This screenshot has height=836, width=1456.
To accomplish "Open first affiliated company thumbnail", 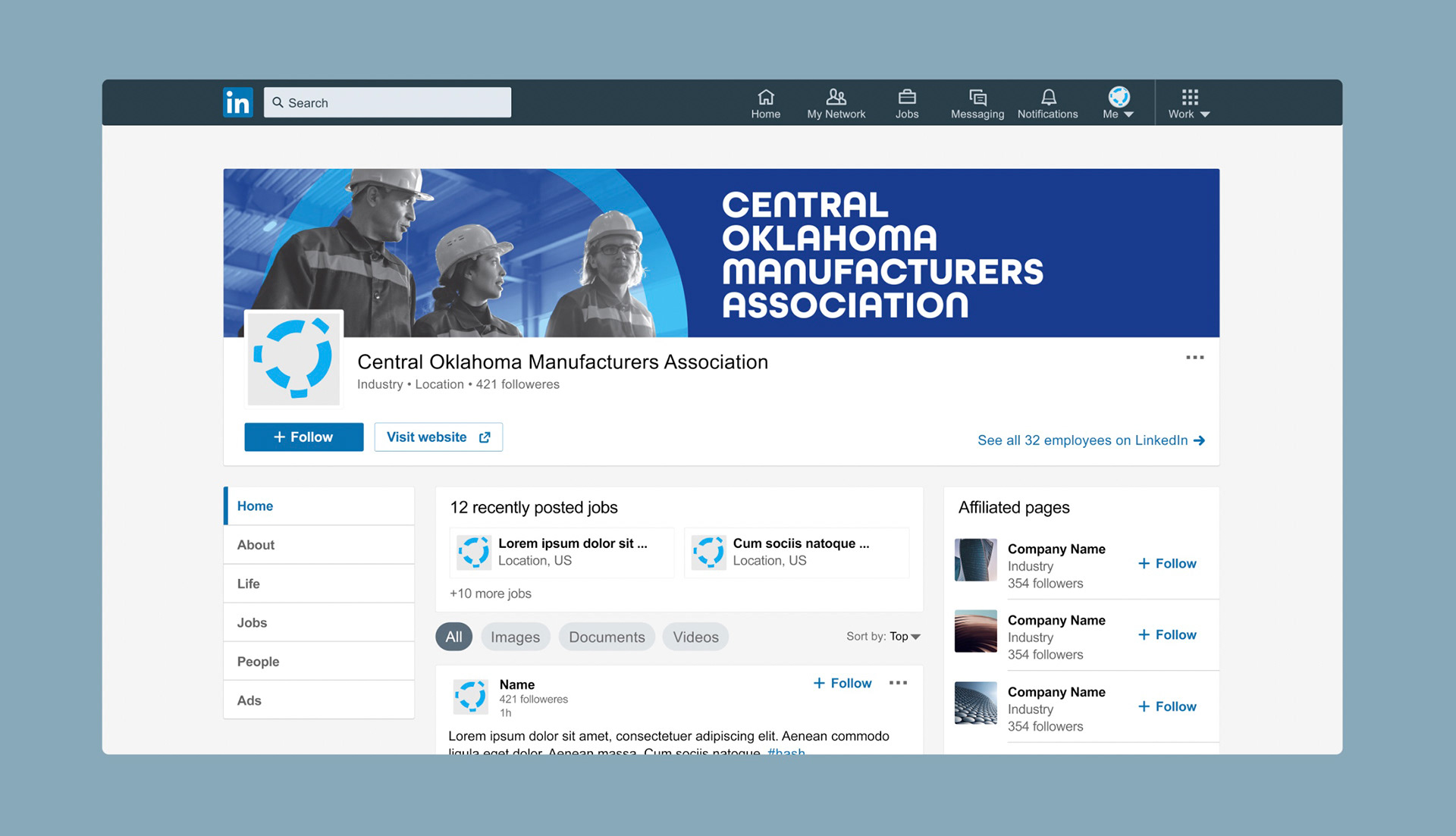I will pyautogui.click(x=975, y=560).
